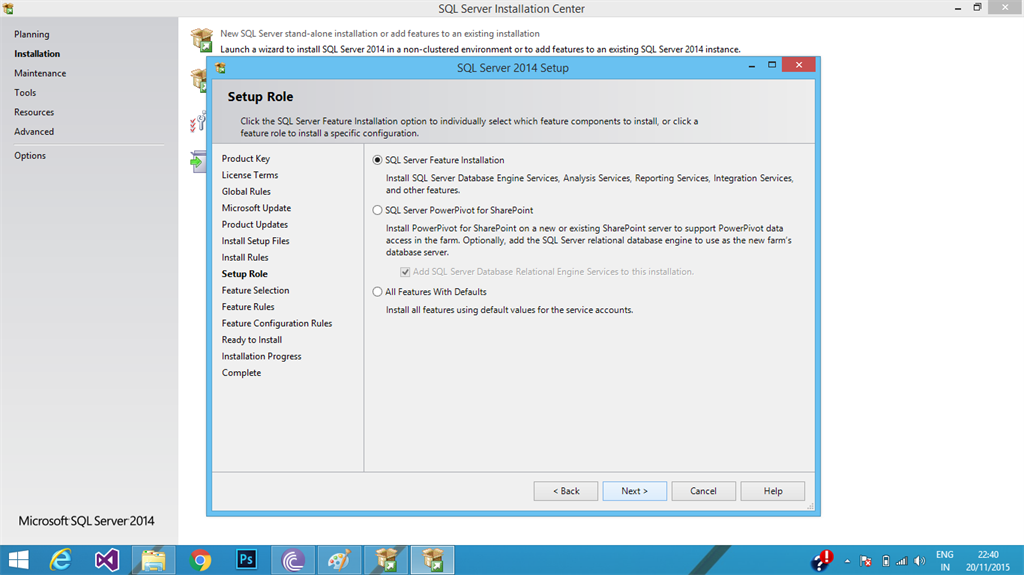Image resolution: width=1024 pixels, height=575 pixels.
Task: Open Options in Installation Center sidebar
Action: pyautogui.click(x=30, y=156)
